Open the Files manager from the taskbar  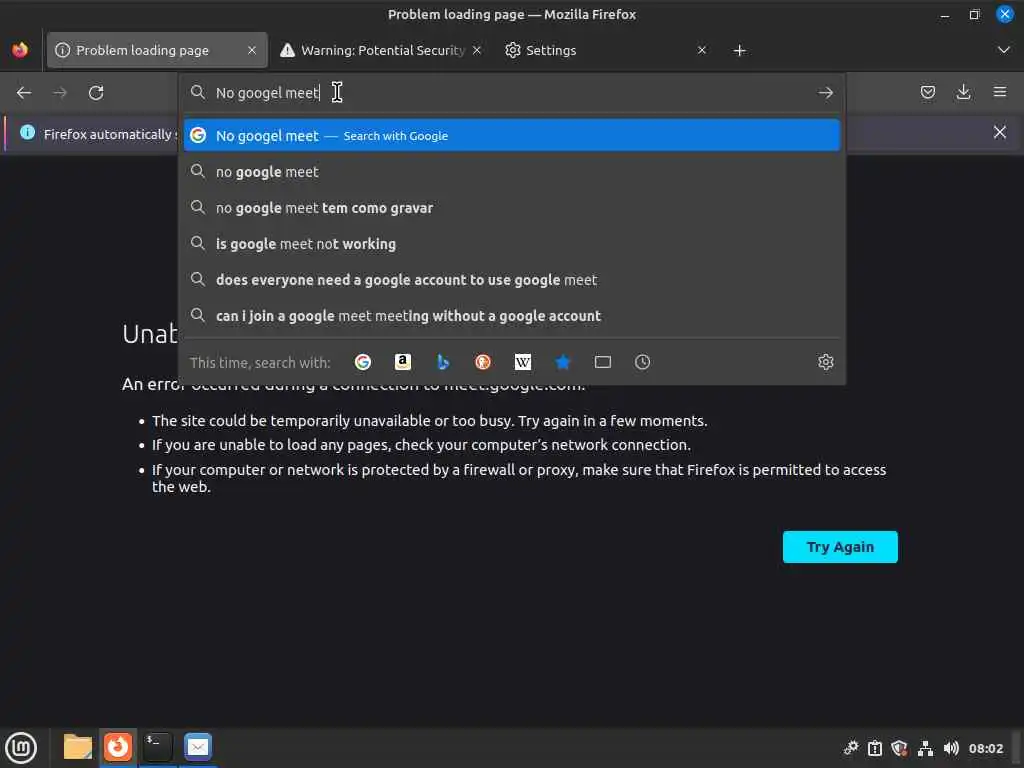pos(78,747)
